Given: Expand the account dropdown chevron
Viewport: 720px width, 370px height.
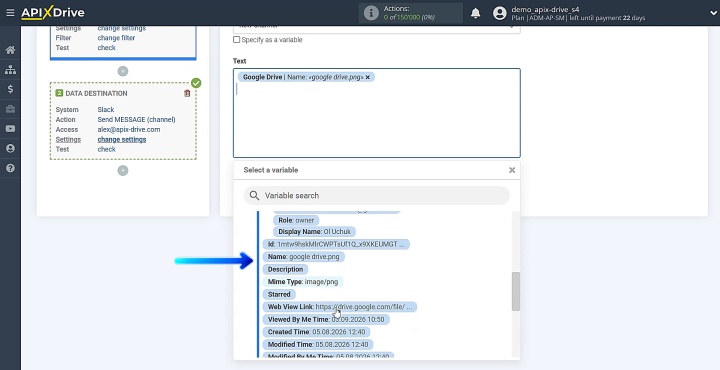Looking at the screenshot, I should (x=713, y=13).
